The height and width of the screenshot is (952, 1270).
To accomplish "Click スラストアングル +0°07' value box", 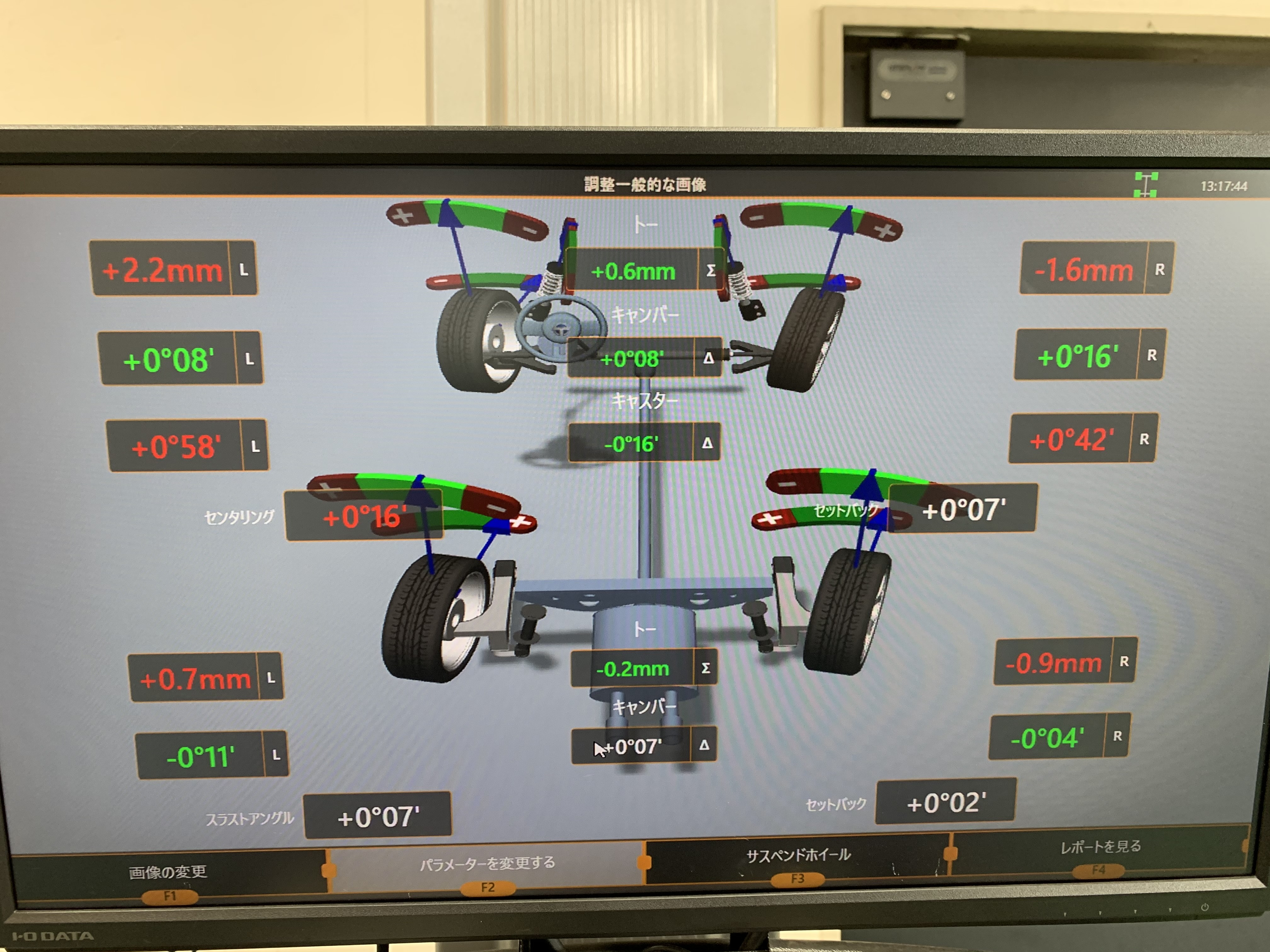I will 378,817.
